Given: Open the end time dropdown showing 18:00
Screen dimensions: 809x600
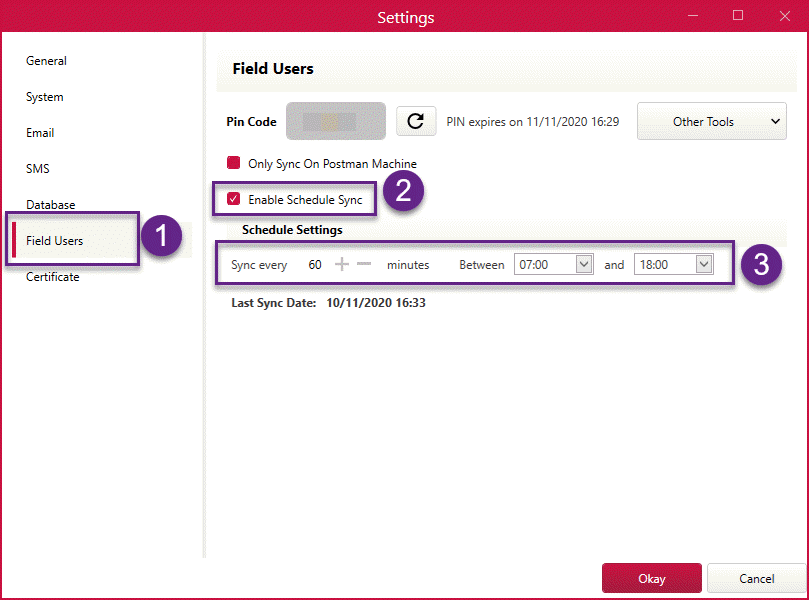Looking at the screenshot, I should [x=673, y=264].
